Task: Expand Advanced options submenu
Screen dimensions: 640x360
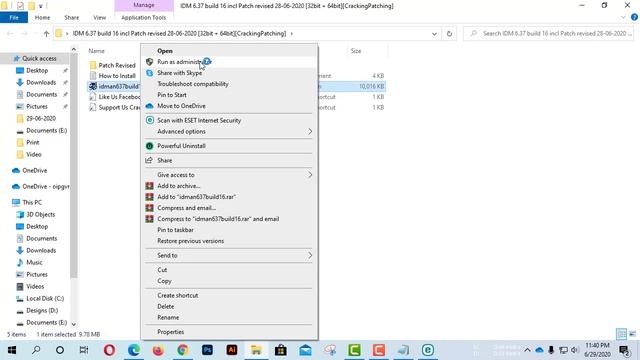Action: (x=310, y=131)
